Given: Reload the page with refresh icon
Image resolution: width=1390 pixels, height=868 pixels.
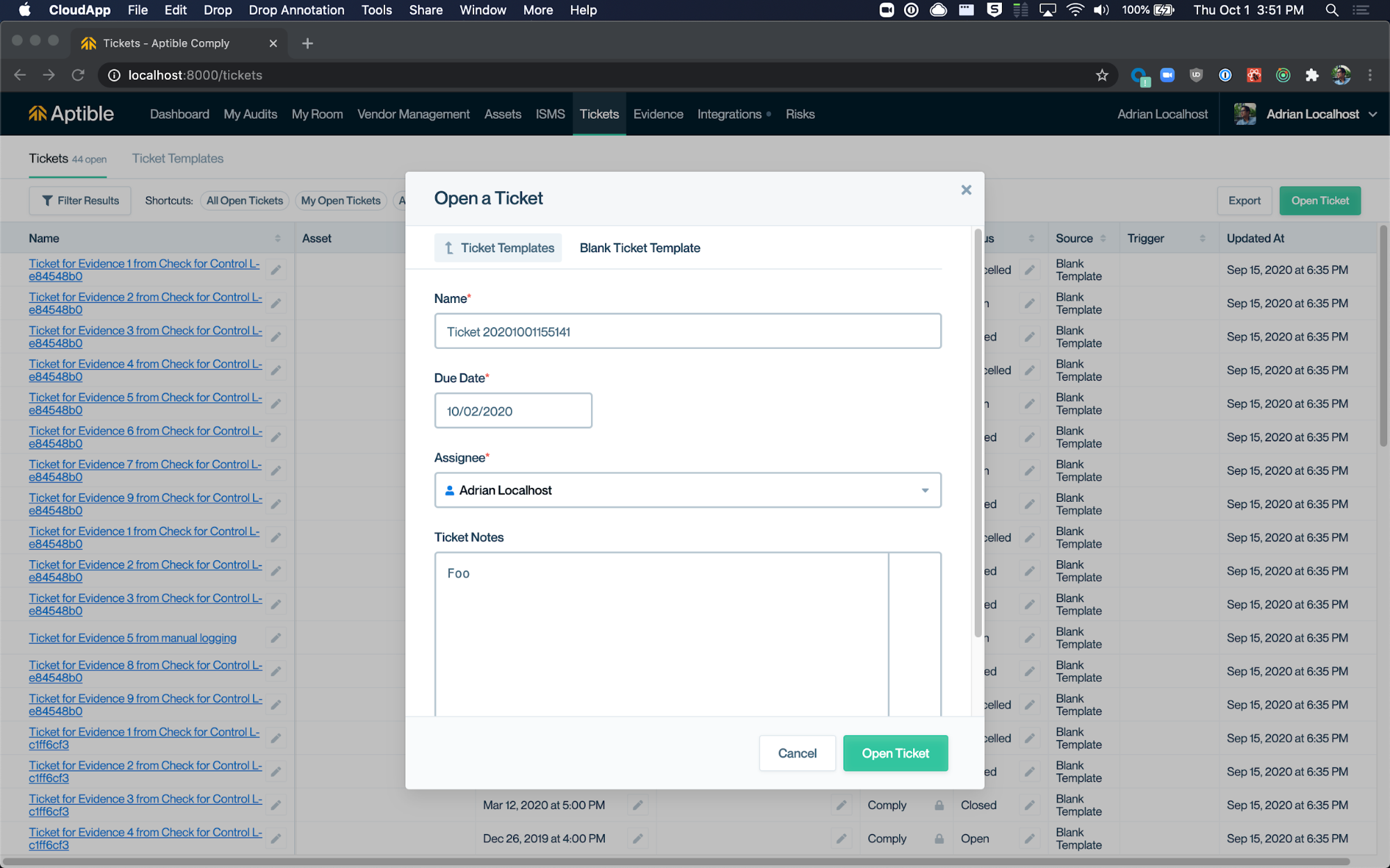Looking at the screenshot, I should pyautogui.click(x=78, y=75).
